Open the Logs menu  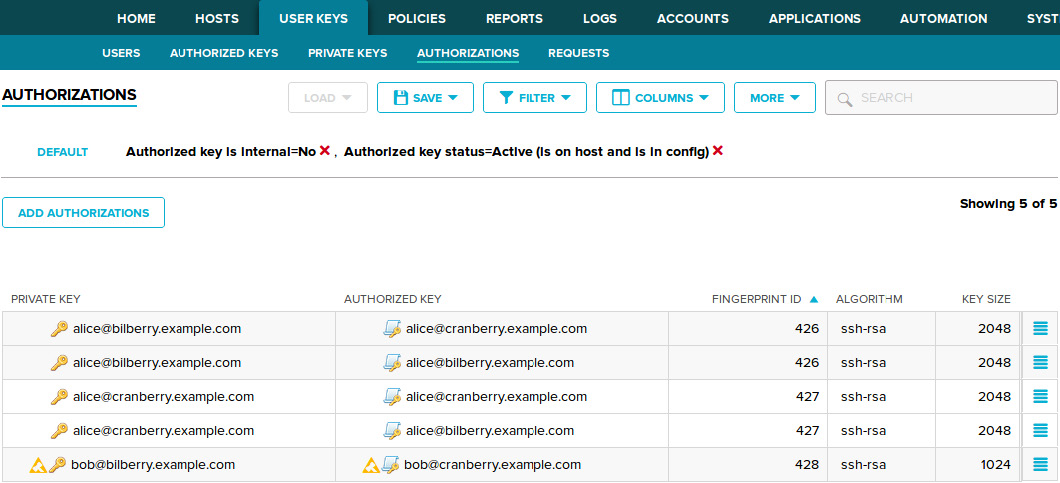coord(600,18)
